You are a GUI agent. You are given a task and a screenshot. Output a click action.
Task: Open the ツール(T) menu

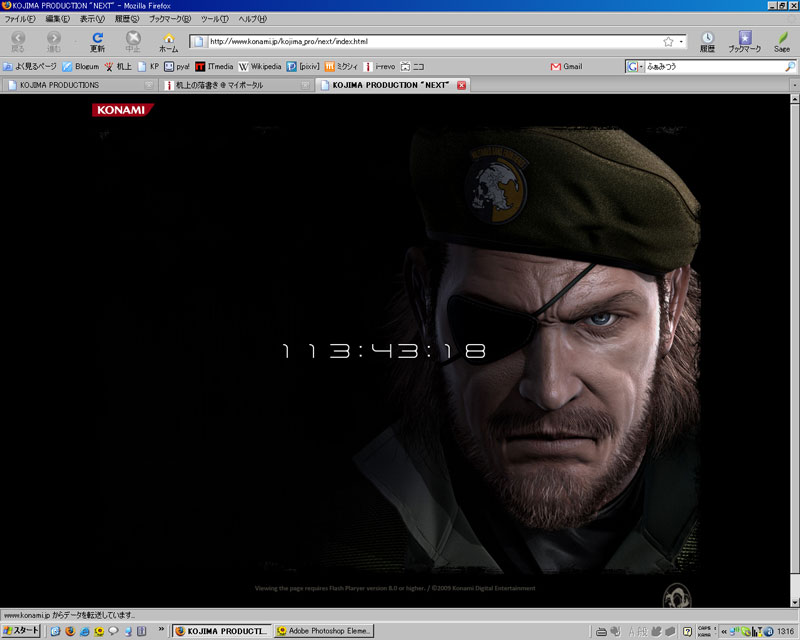coord(214,19)
